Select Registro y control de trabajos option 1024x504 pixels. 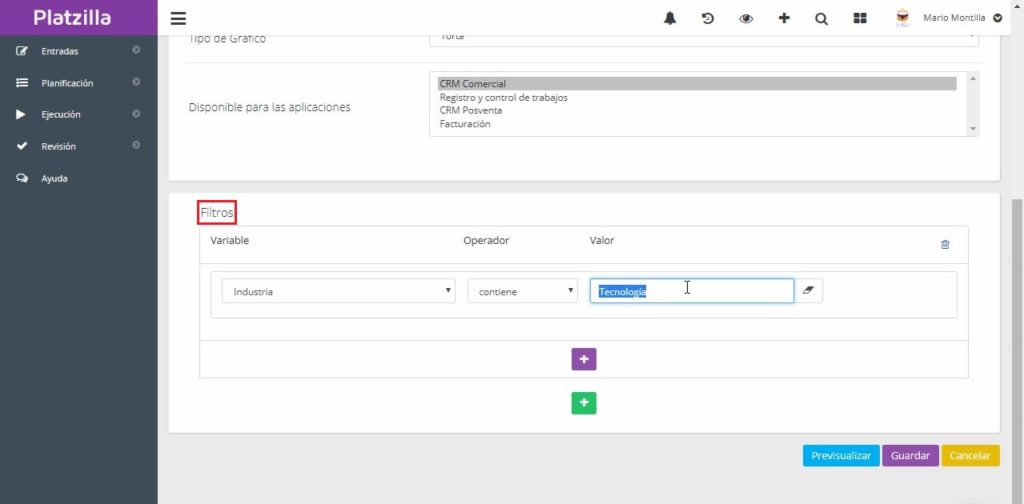pyautogui.click(x=697, y=97)
